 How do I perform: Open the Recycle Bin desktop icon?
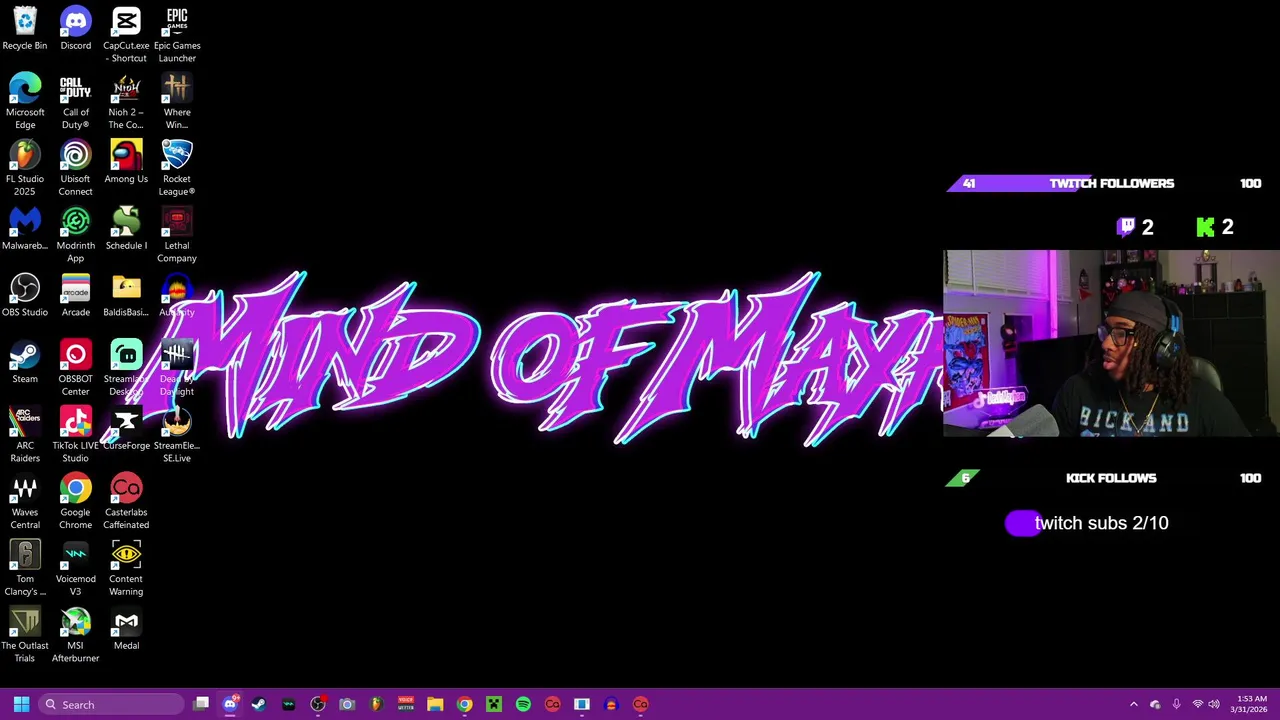(x=25, y=28)
